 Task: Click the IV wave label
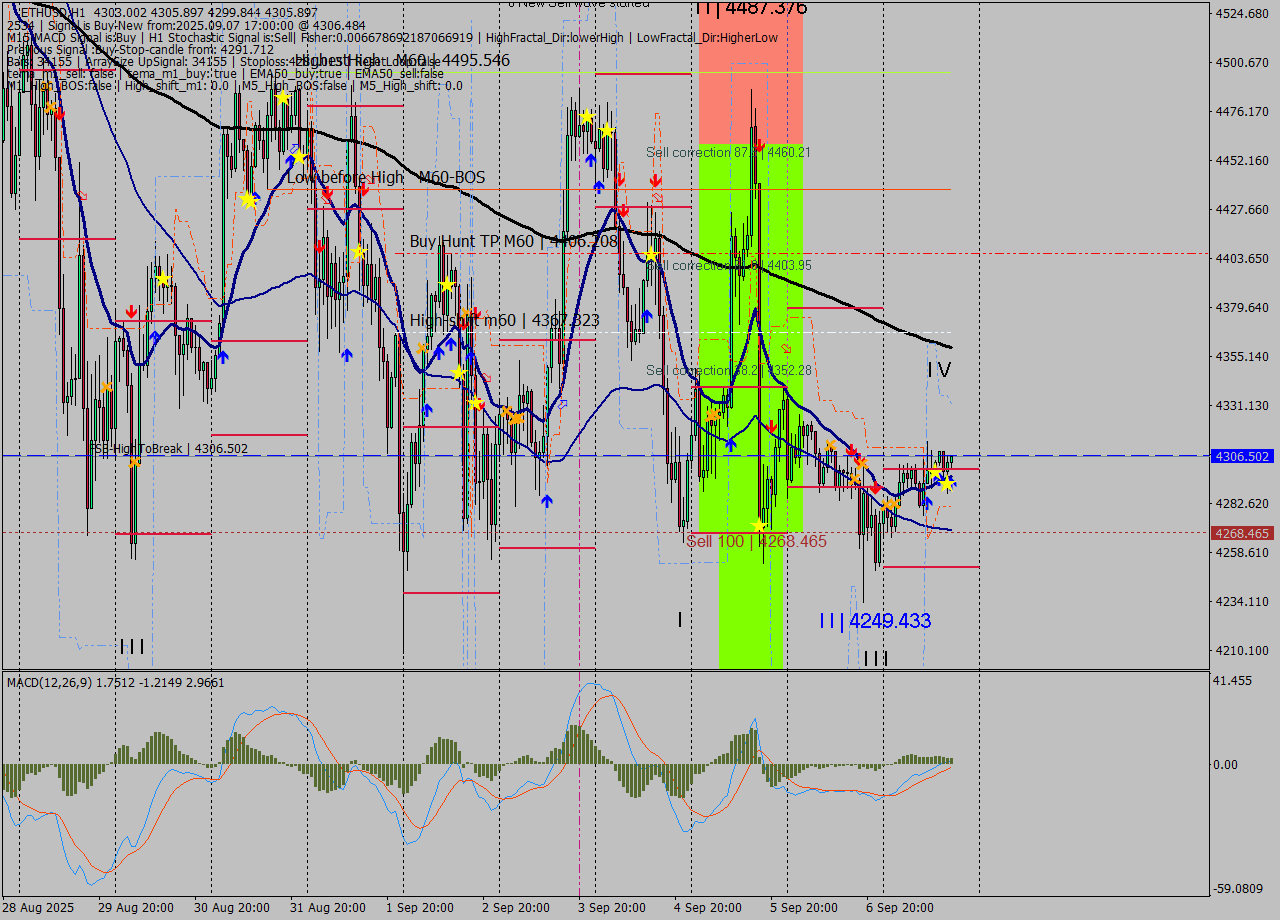point(938,370)
